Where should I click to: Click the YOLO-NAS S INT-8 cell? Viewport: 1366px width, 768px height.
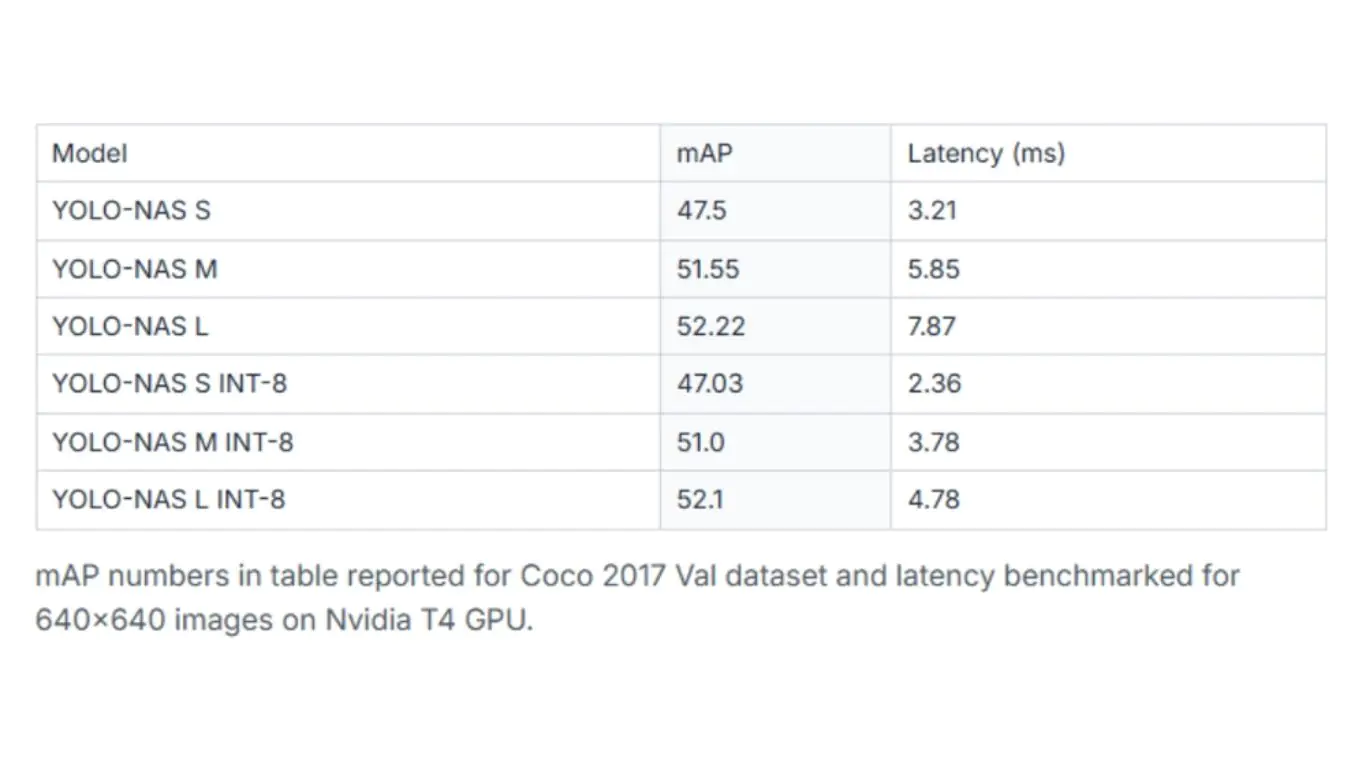pyautogui.click(x=169, y=384)
